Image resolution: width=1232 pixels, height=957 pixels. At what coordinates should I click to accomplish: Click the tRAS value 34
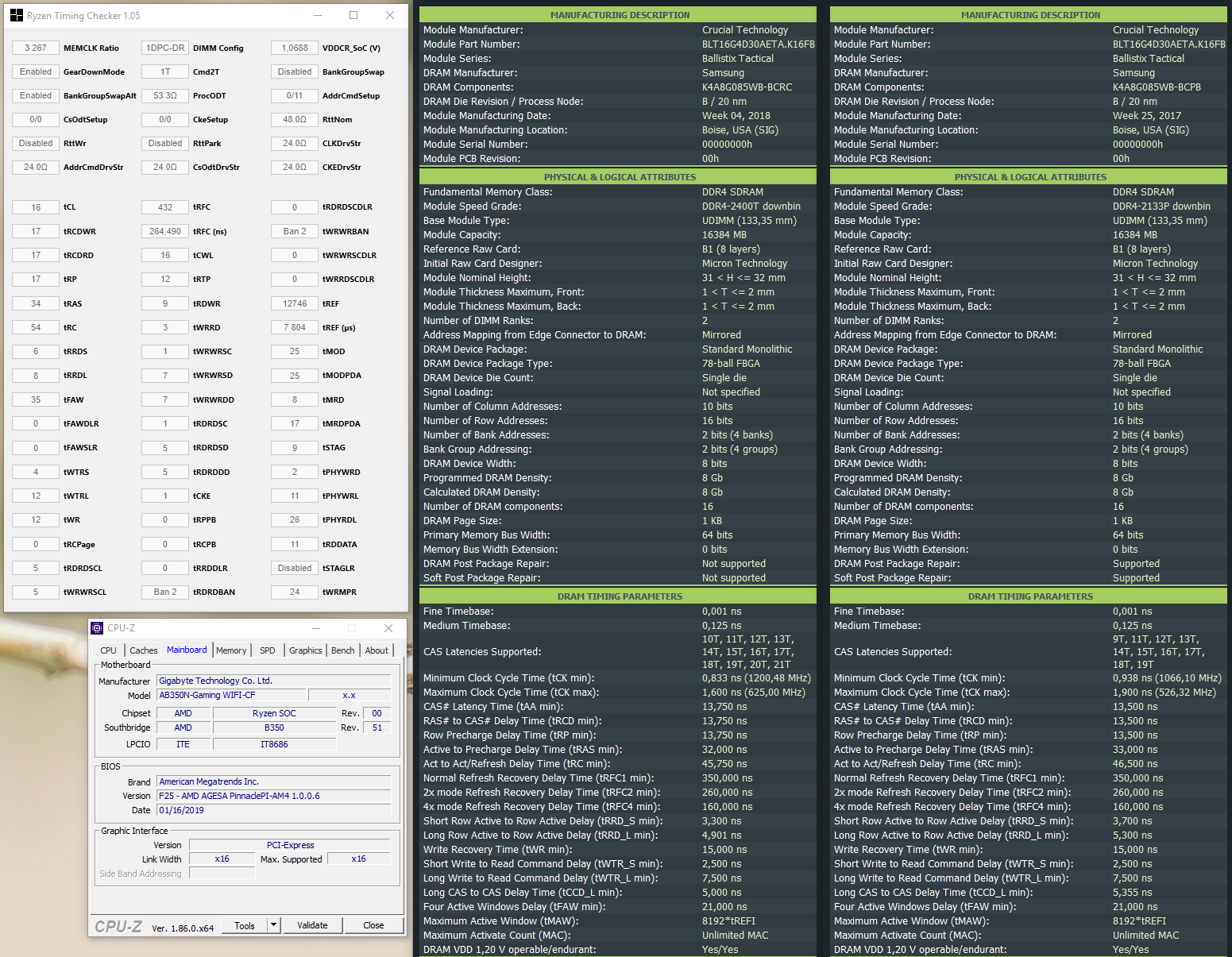[36, 303]
